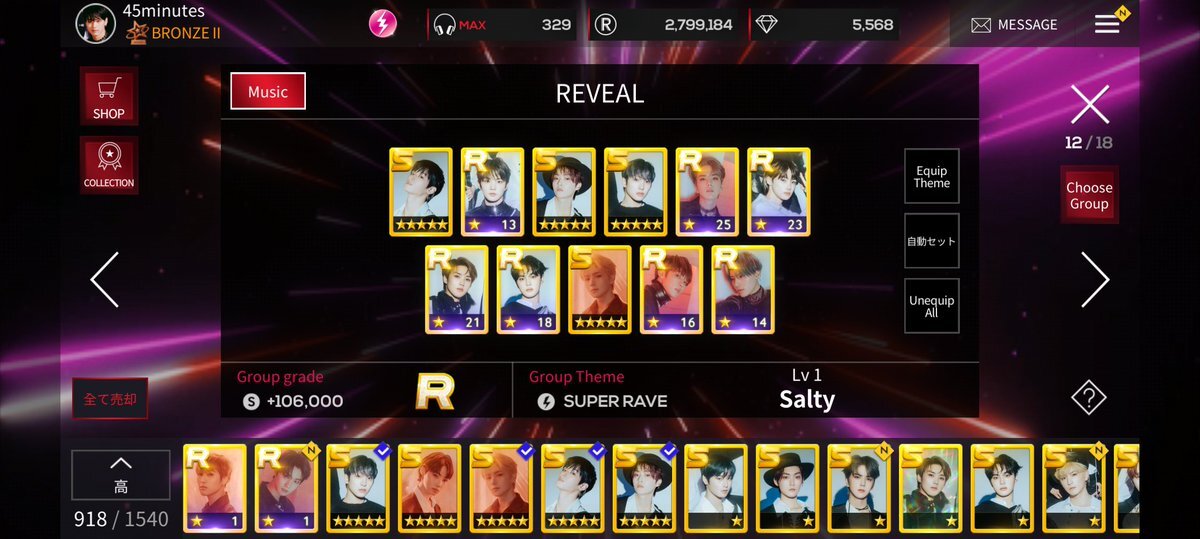This screenshot has height=539, width=1200.
Task: Click the Equip Theme button
Action: (x=932, y=176)
